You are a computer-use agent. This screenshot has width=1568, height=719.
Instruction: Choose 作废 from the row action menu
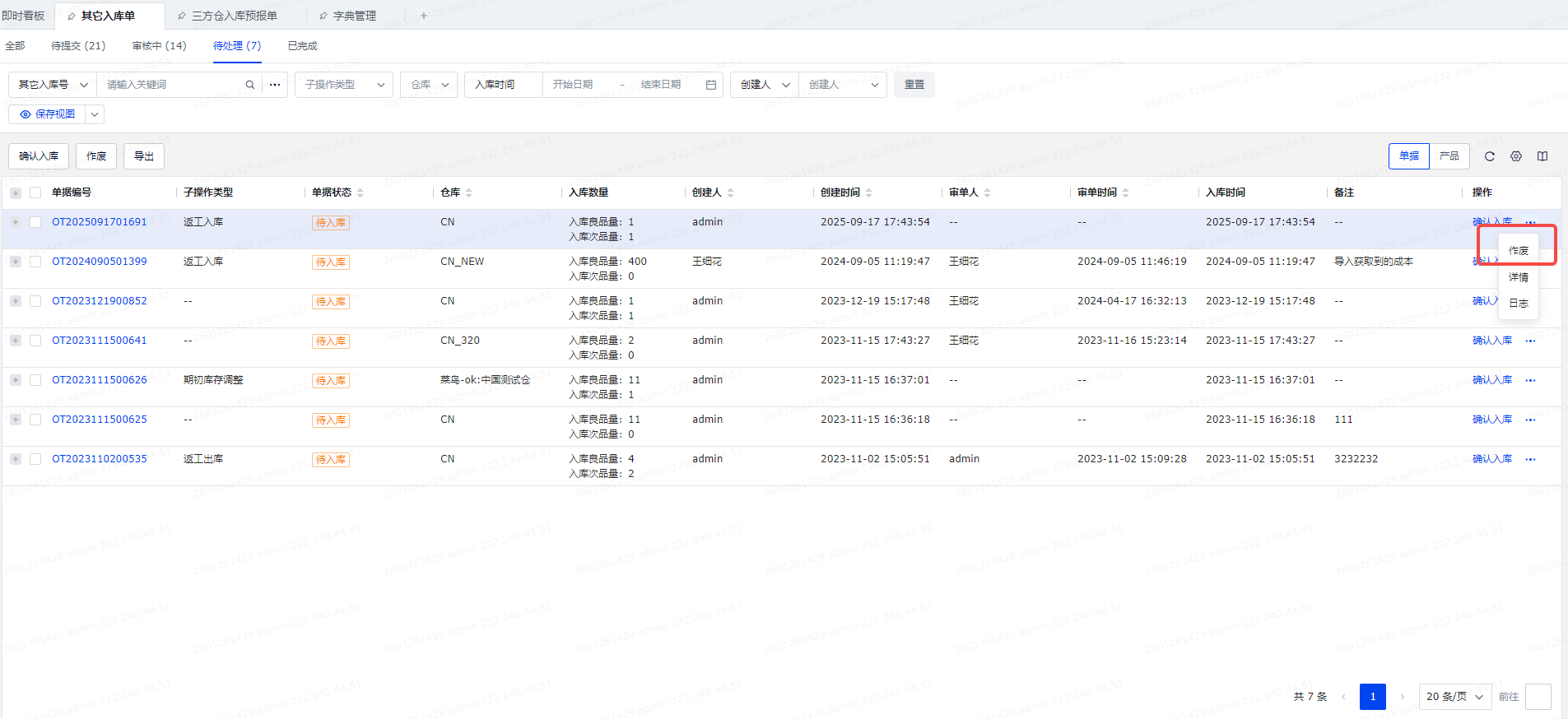[x=1518, y=250]
